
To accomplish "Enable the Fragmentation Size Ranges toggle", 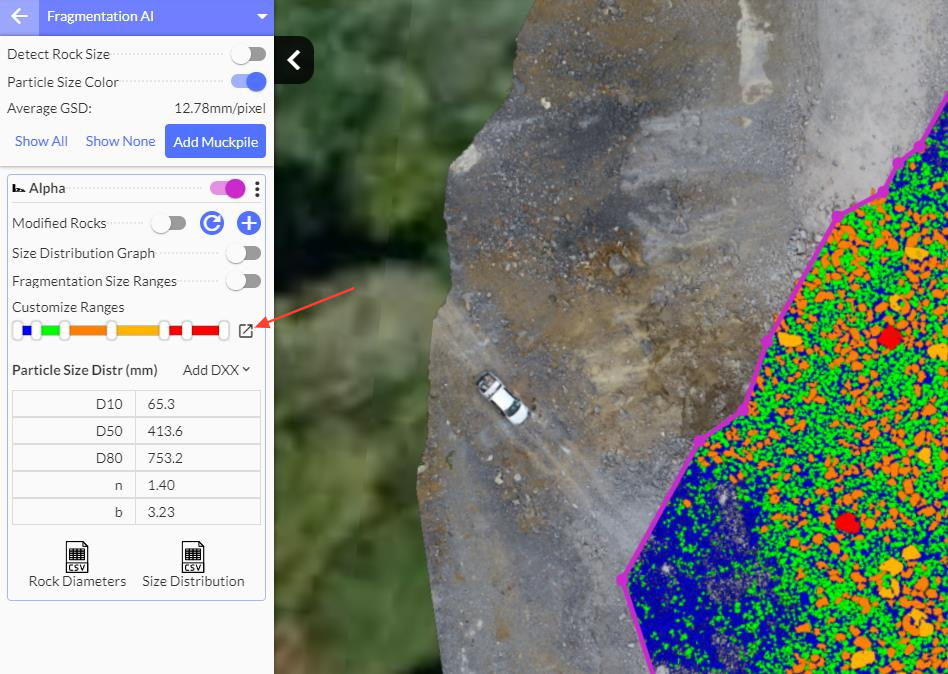I will tap(243, 281).
